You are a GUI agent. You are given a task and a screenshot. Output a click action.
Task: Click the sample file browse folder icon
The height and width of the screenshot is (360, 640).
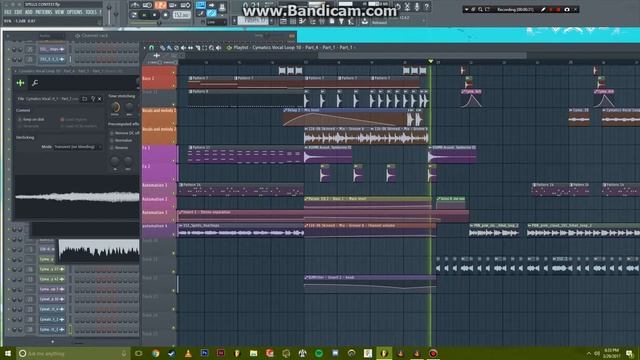84,99
